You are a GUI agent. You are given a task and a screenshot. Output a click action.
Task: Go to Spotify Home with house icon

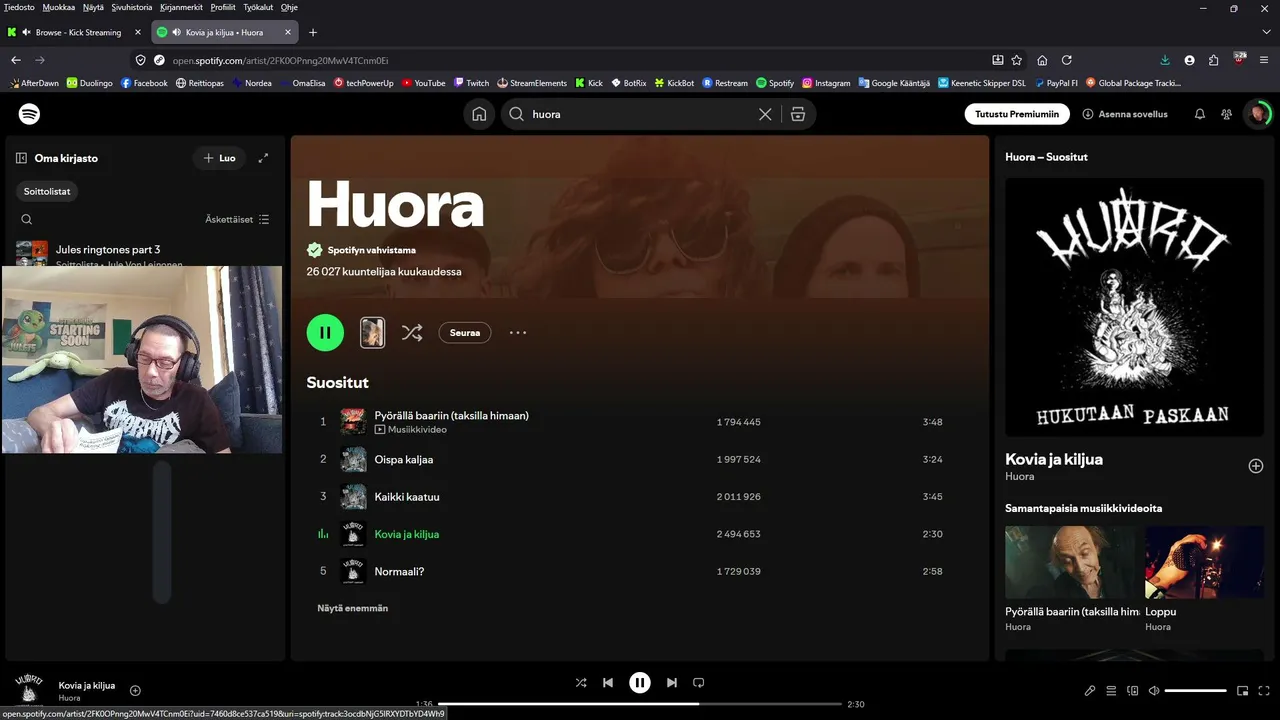coord(480,114)
